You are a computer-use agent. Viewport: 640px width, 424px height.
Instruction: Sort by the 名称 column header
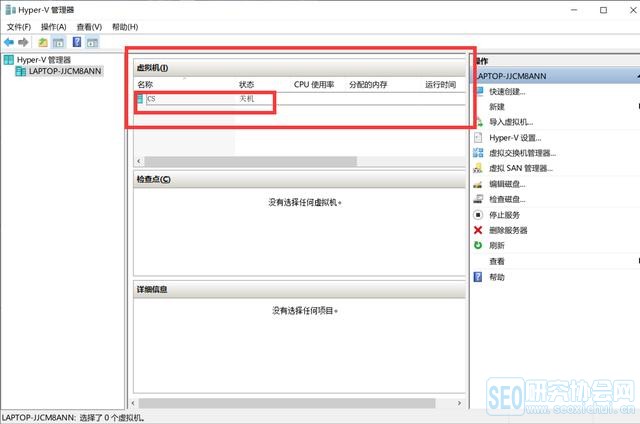(145, 84)
